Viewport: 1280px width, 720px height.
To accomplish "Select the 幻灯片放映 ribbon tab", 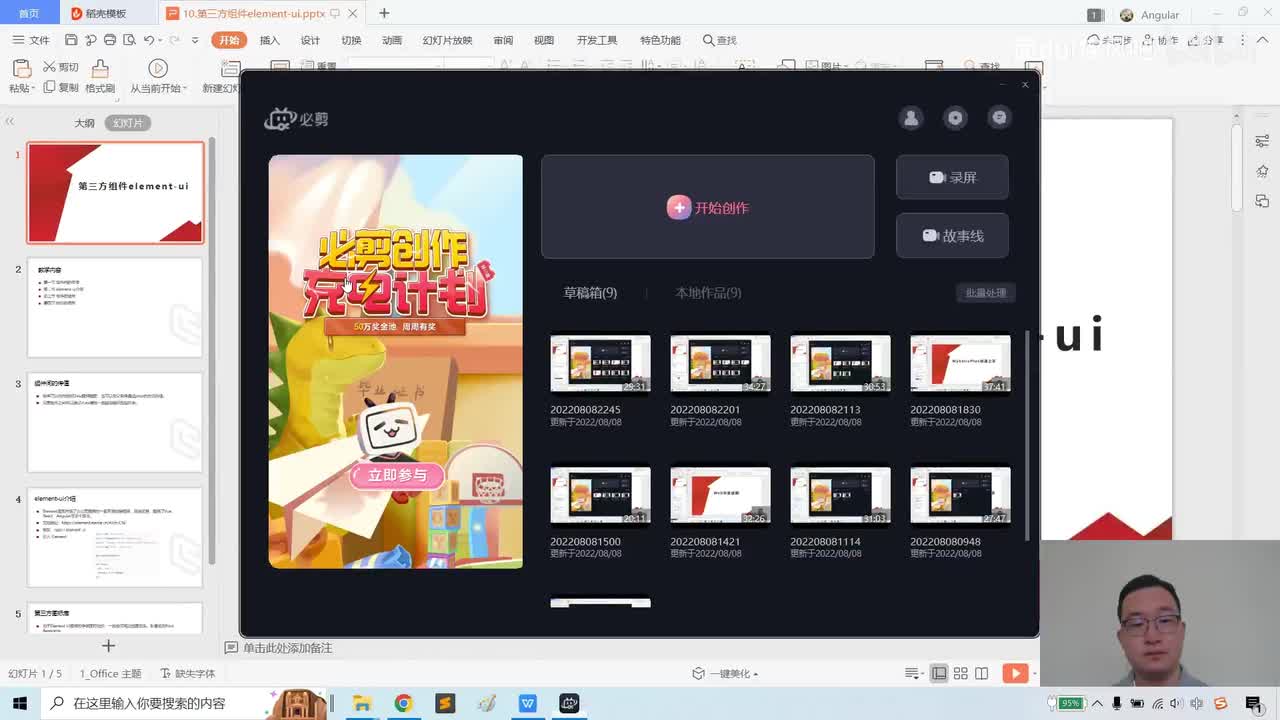I will [447, 40].
